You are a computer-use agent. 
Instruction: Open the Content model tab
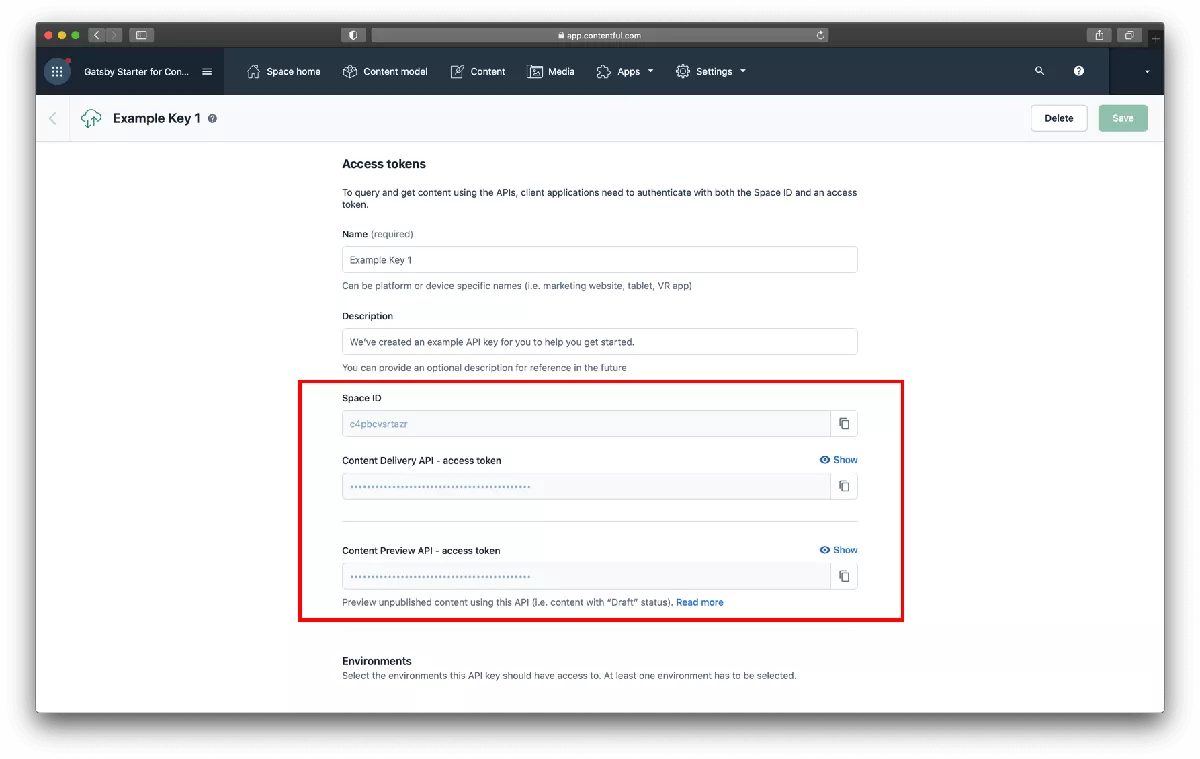tap(385, 72)
